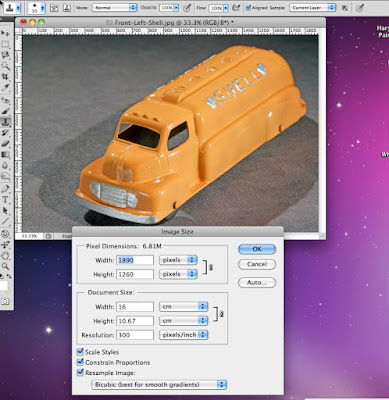Select the History Brush tool
389x400 pixels.
(5, 133)
